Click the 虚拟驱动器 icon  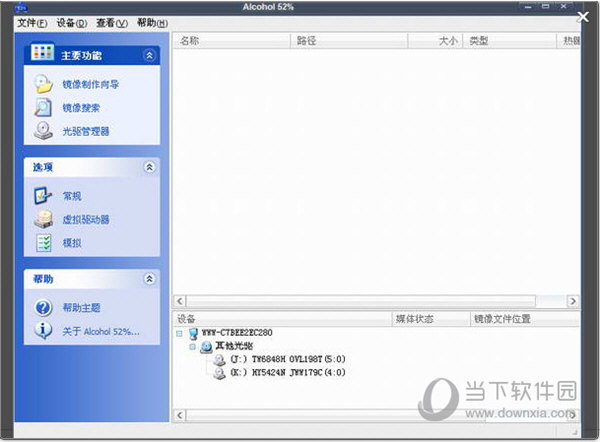pos(43,219)
